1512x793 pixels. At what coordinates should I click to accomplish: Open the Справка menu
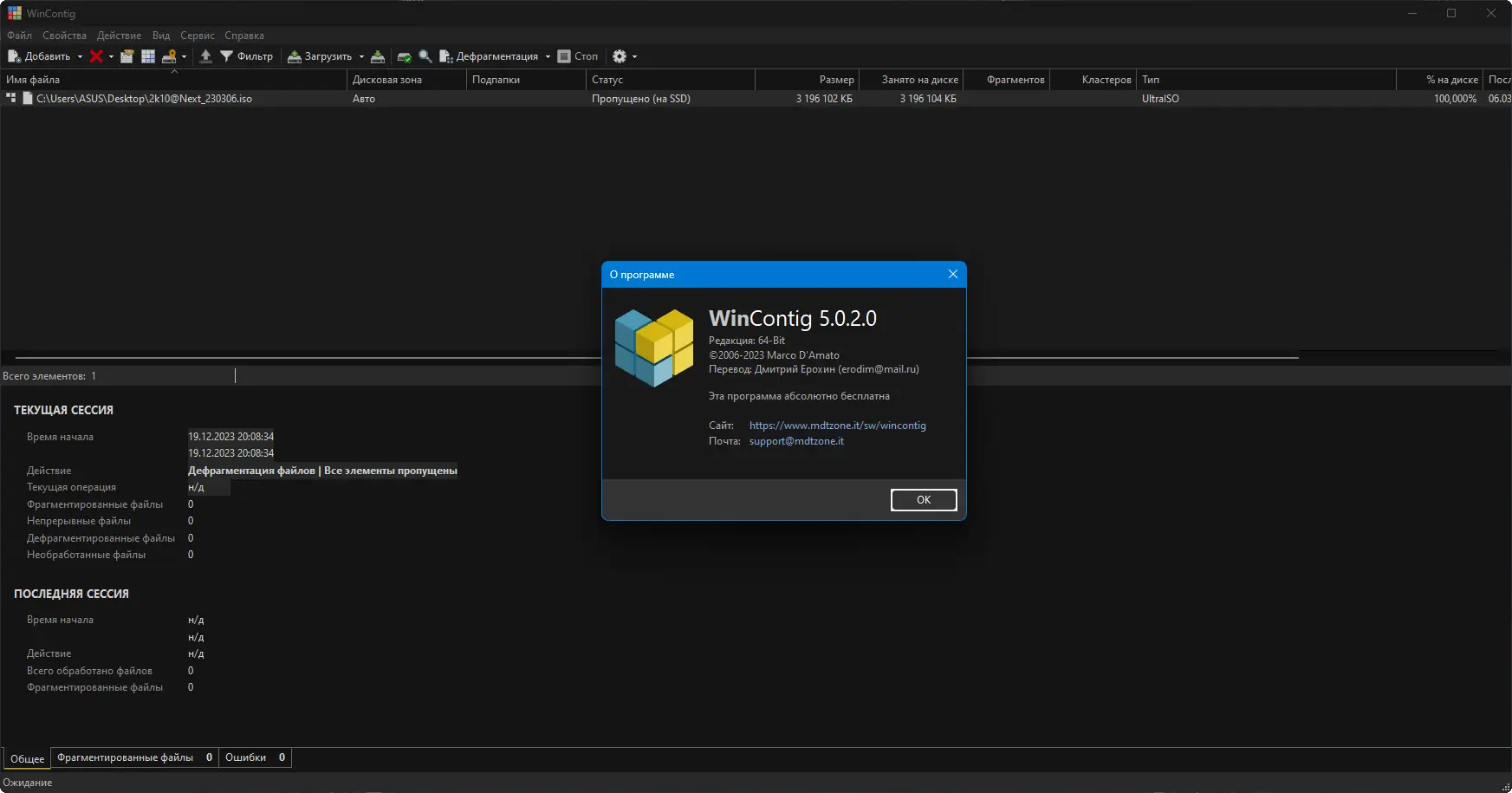244,36
